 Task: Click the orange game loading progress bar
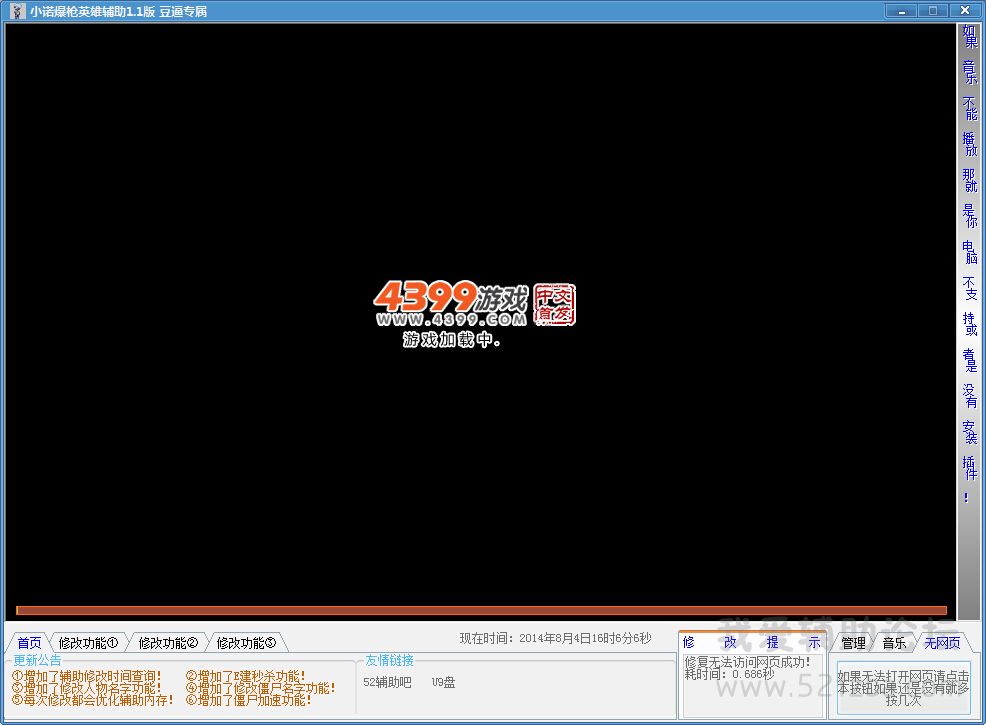(x=482, y=610)
